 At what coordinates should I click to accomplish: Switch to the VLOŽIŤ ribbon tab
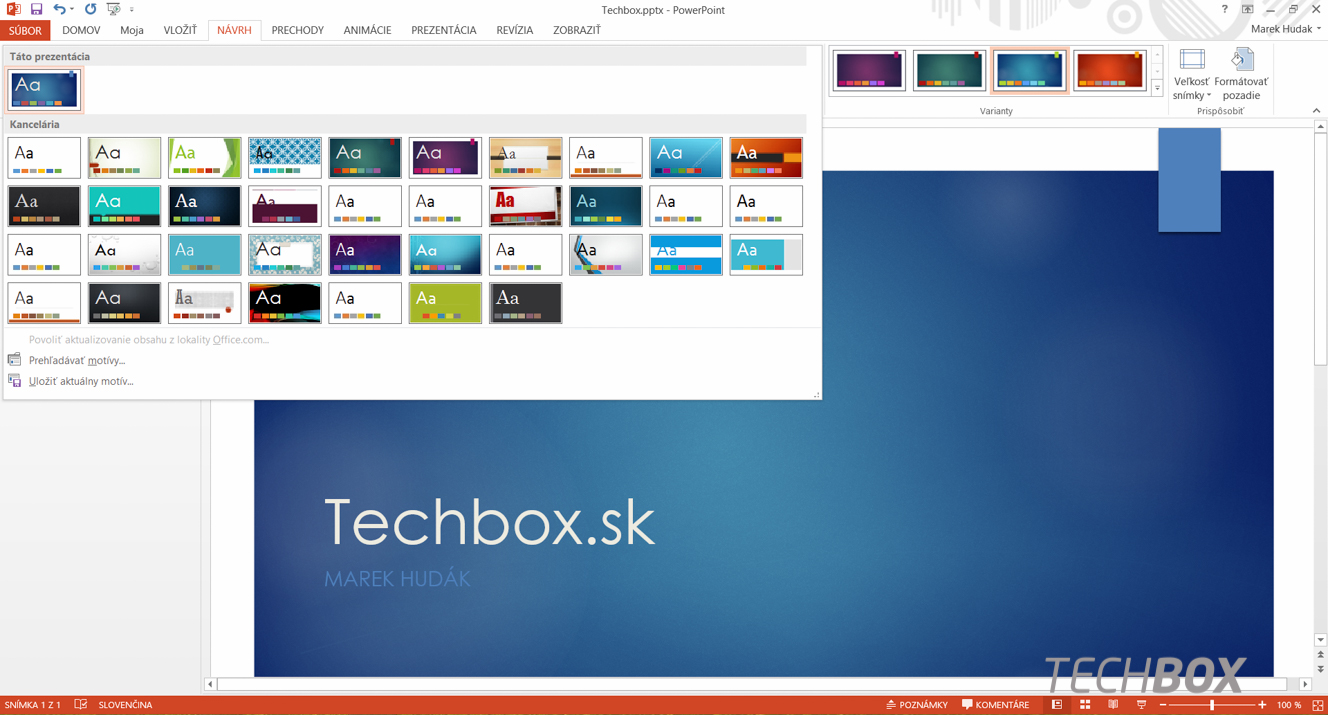(x=180, y=30)
